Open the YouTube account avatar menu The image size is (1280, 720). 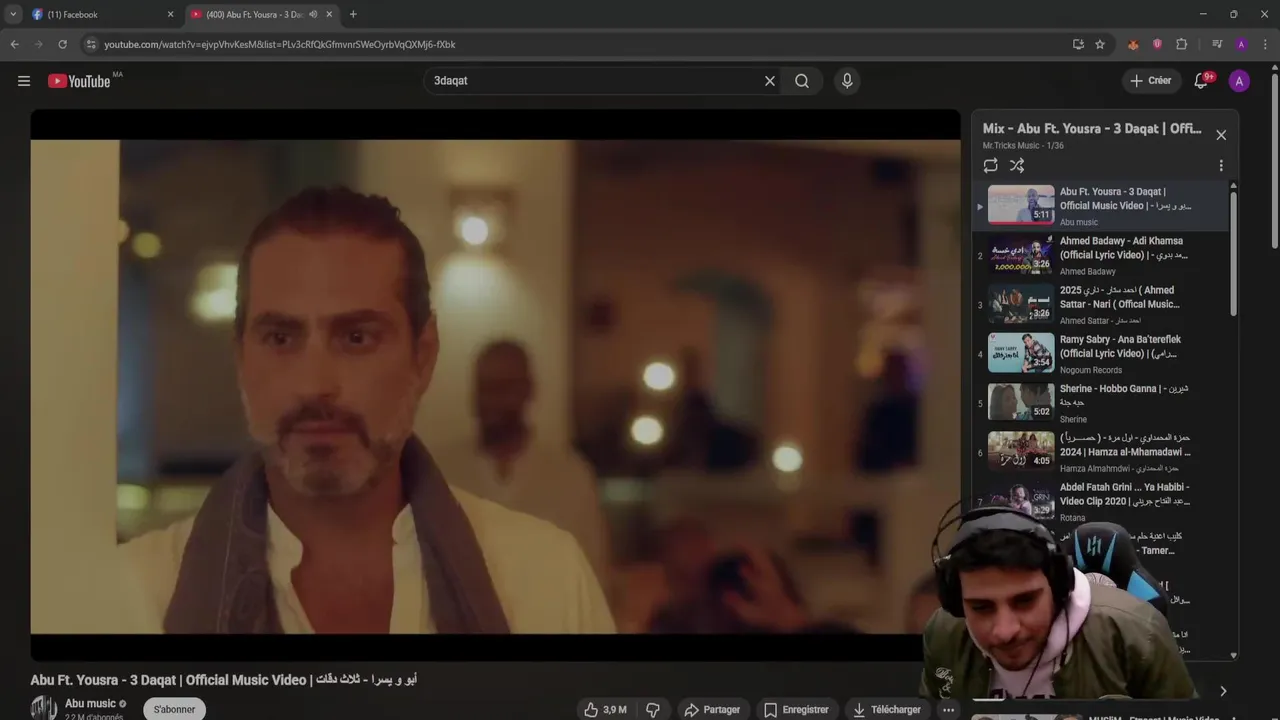click(x=1239, y=81)
